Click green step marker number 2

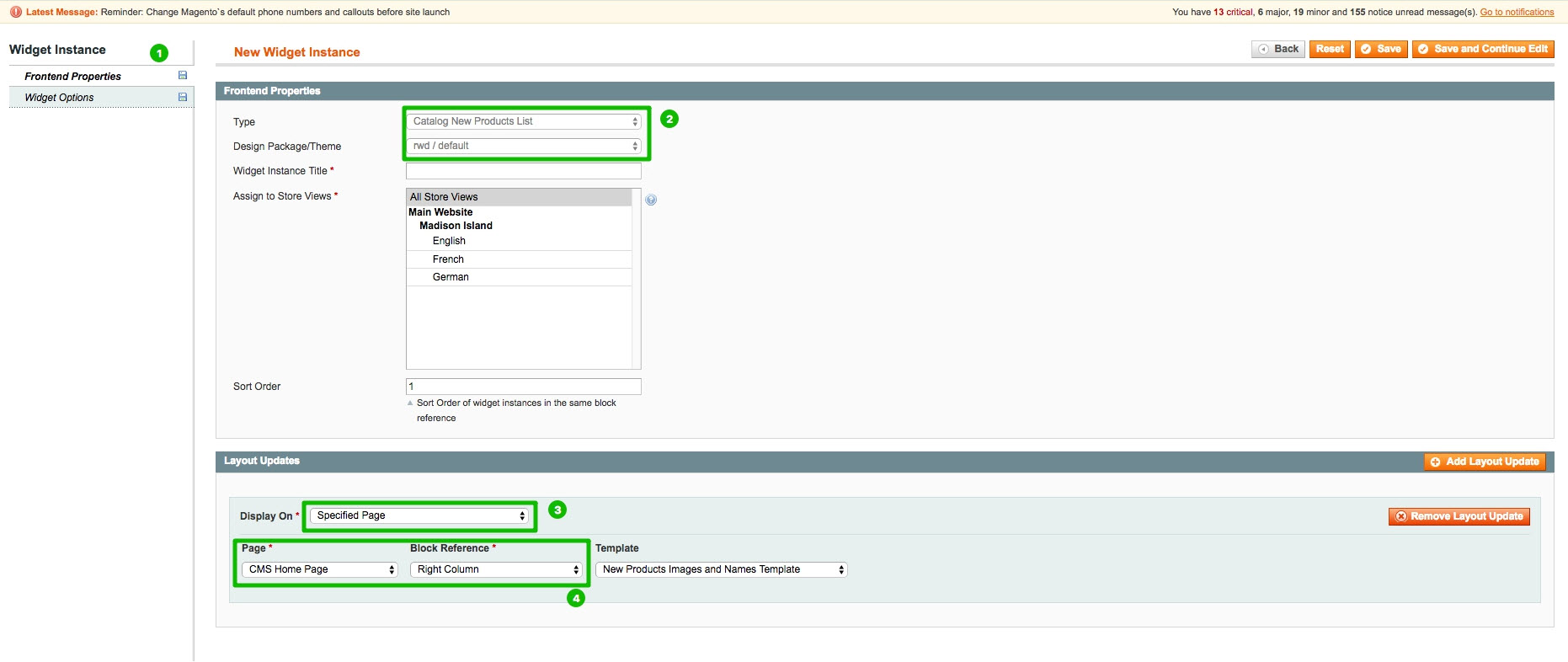[x=669, y=119]
